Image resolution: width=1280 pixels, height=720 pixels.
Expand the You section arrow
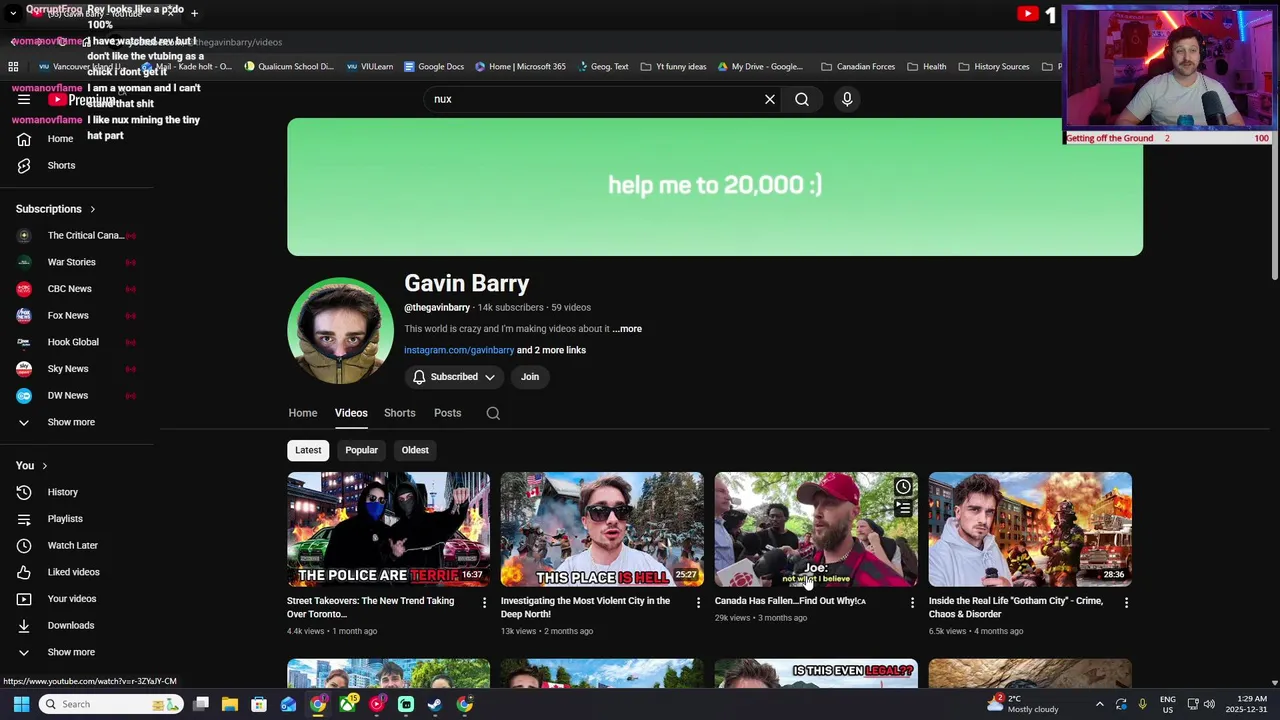(44, 466)
